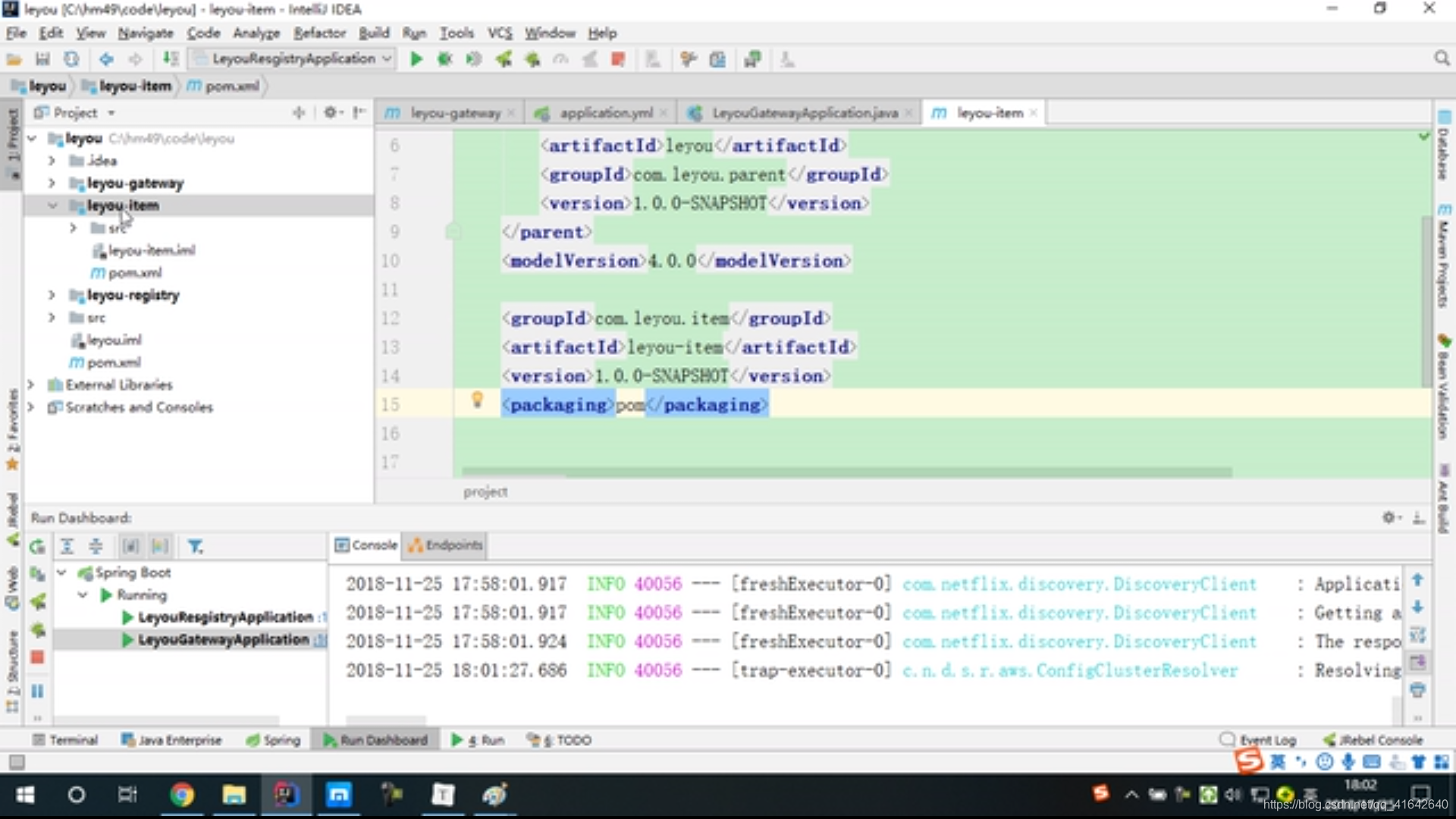This screenshot has height=819, width=1456.
Task: Toggle the 2: Favorites side tool window button
Action: 12,429
